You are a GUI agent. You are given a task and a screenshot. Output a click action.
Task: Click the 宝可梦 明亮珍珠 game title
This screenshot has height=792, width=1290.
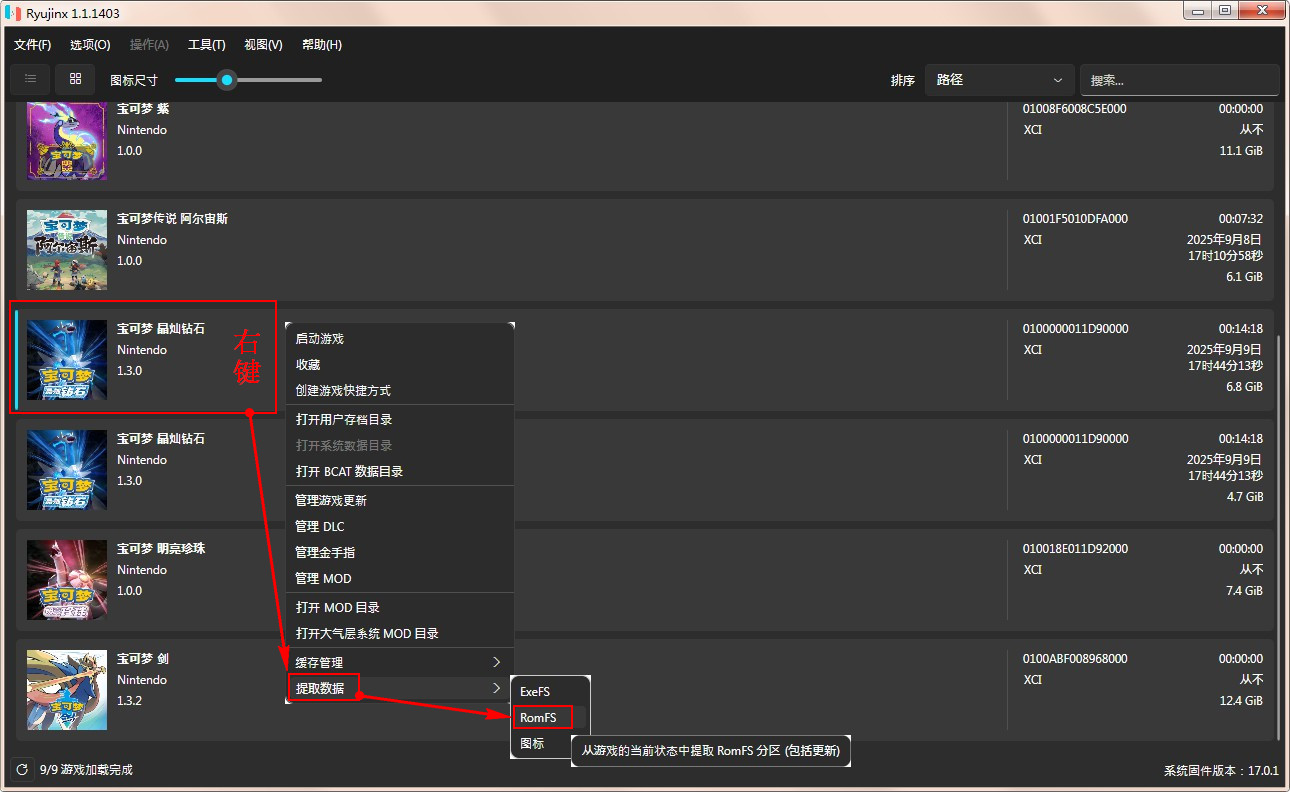[161, 549]
